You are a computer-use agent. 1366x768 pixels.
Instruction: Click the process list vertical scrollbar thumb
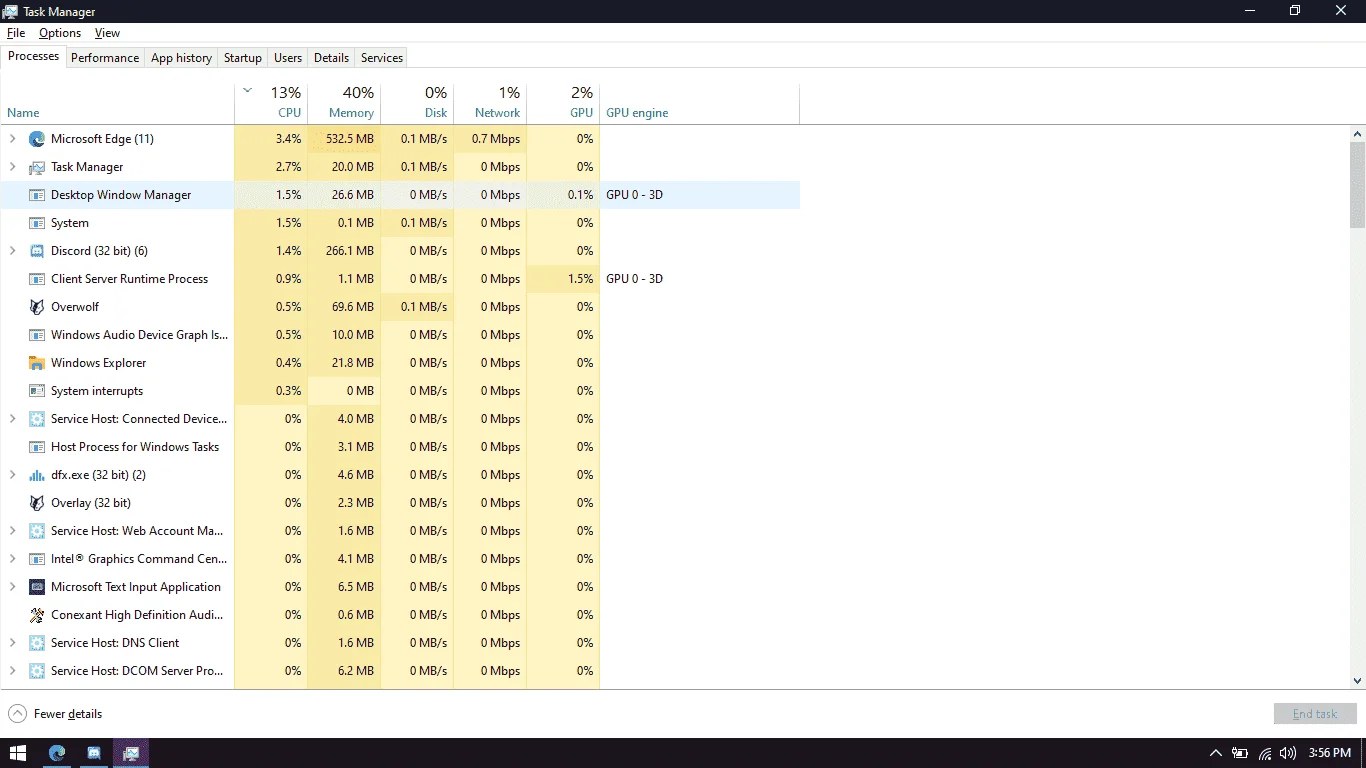click(1358, 185)
